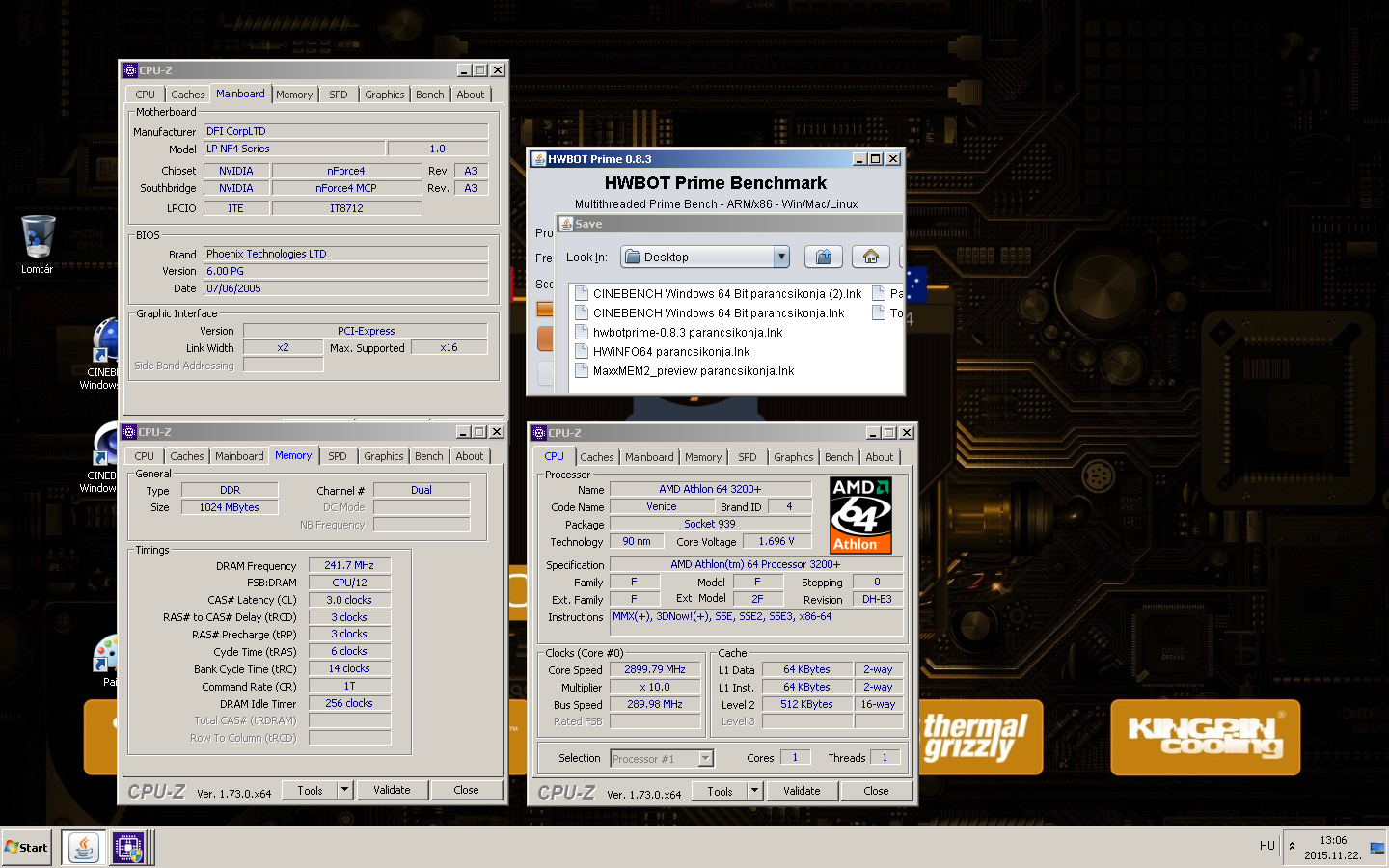The image size is (1389, 868).
Task: Click the network monitor tray icon
Action: tap(1376, 848)
